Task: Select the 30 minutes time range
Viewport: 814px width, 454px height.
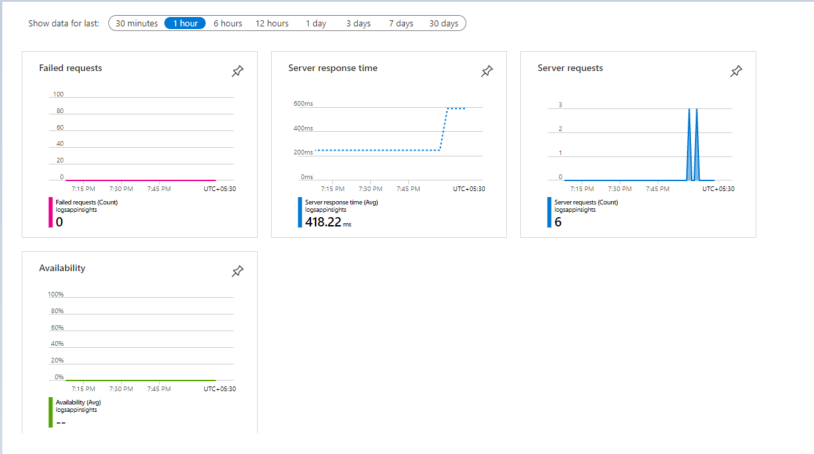Action: [x=137, y=23]
